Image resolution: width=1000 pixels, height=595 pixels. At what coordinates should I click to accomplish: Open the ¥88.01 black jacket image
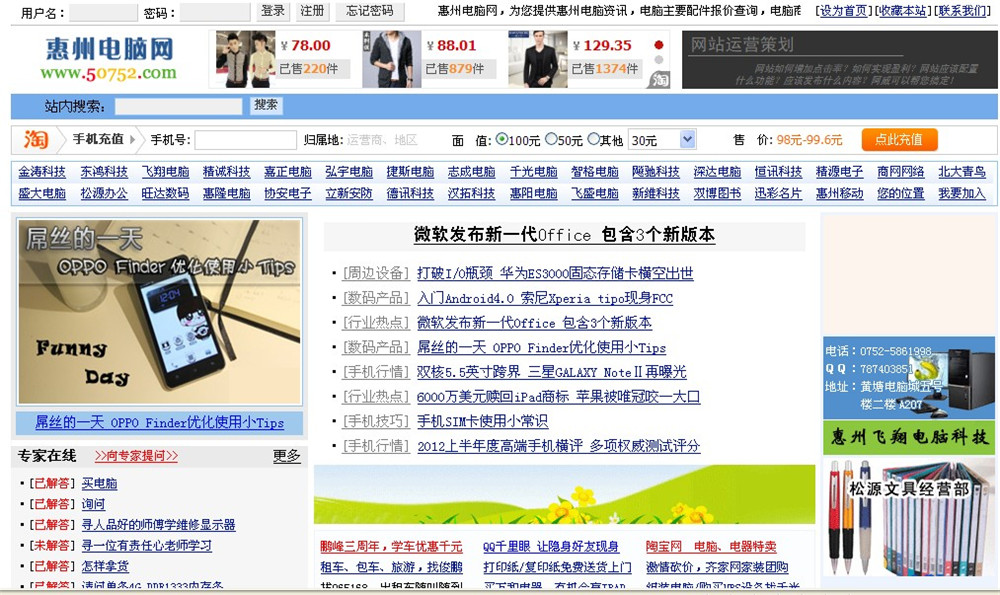(391, 58)
